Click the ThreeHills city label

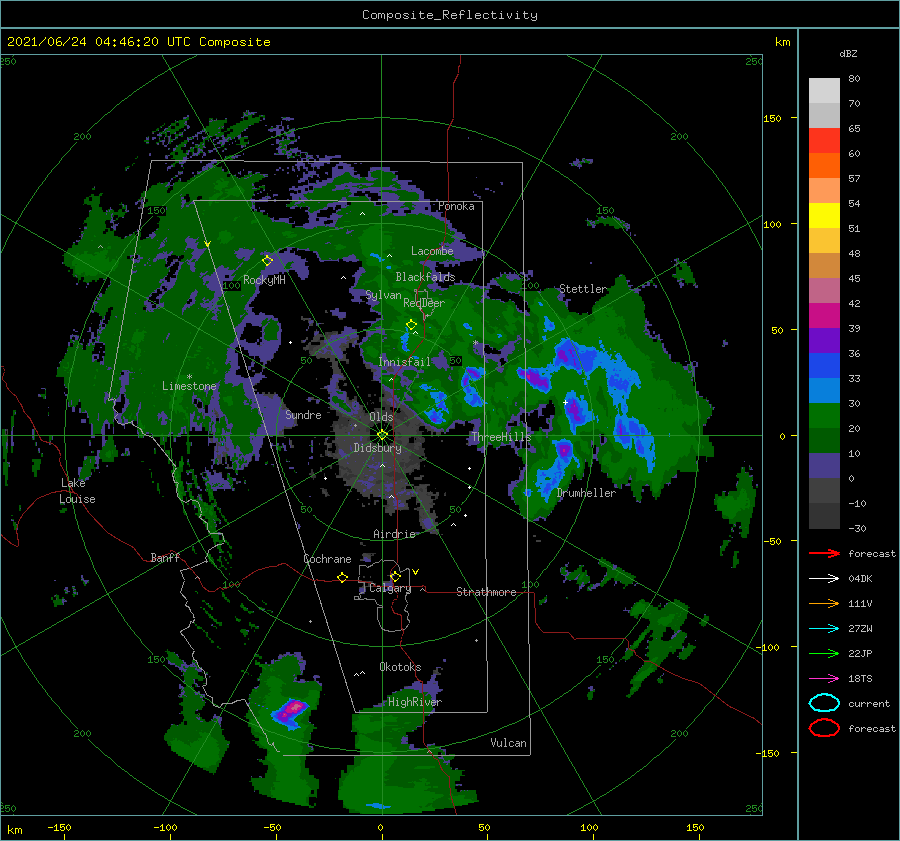click(x=501, y=437)
